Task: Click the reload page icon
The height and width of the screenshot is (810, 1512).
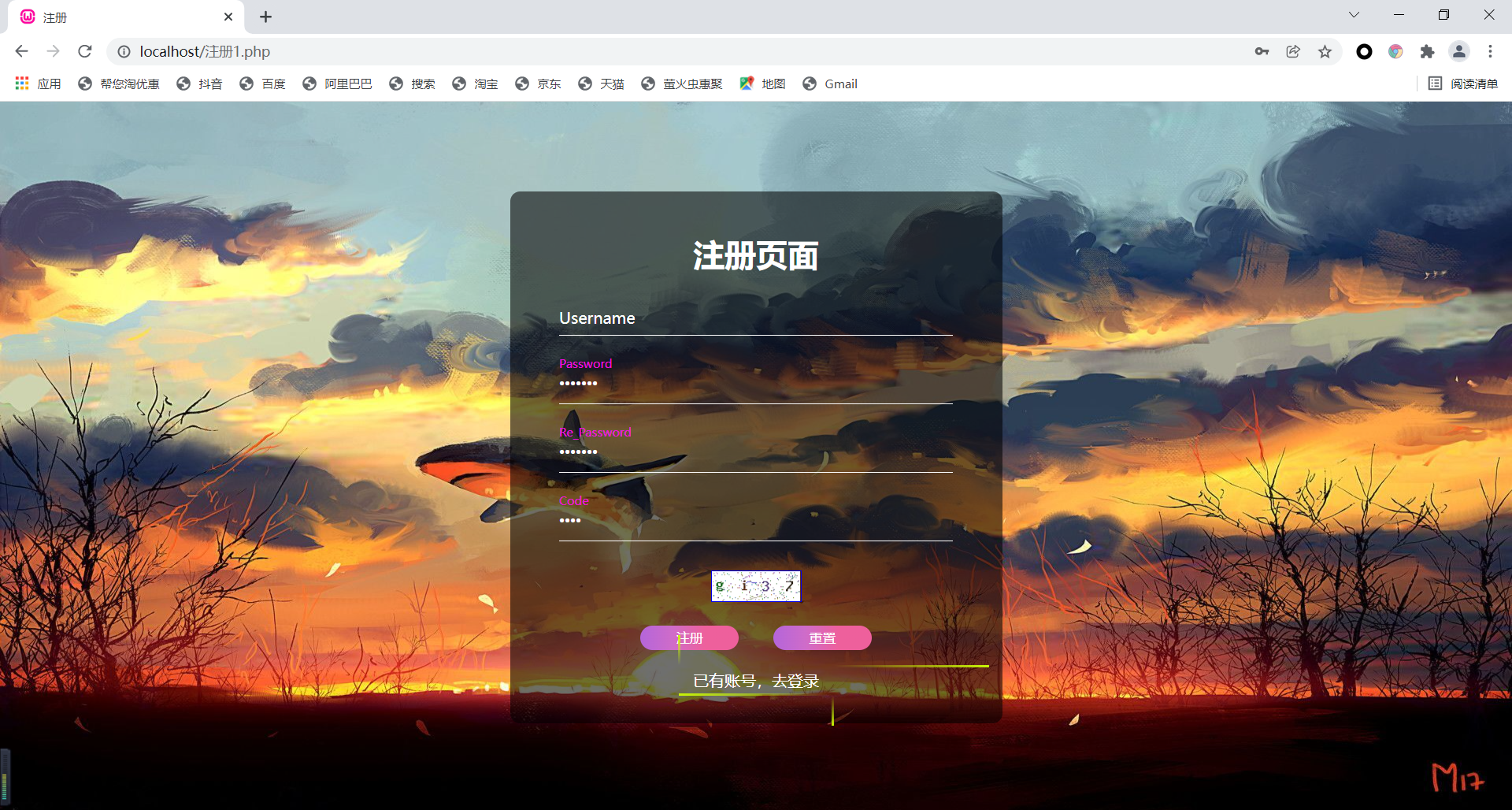Action: point(84,51)
